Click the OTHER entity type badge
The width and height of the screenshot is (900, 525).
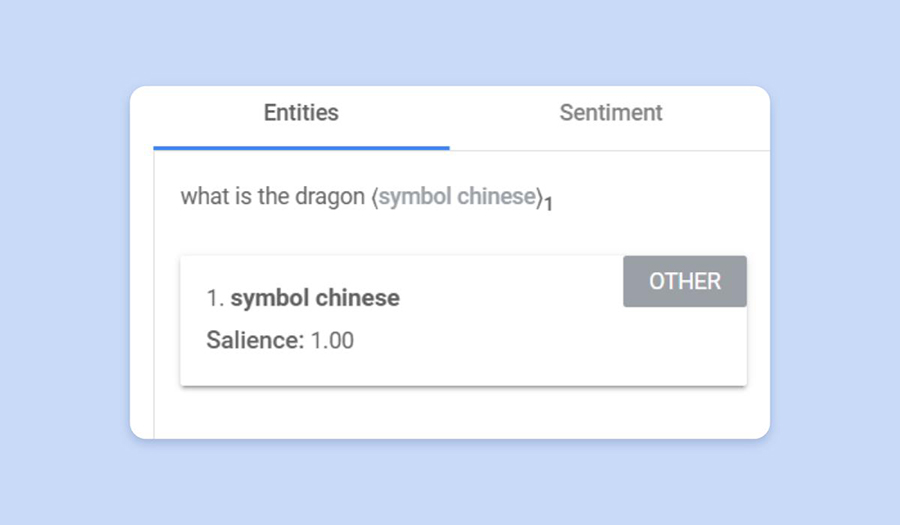click(x=685, y=281)
